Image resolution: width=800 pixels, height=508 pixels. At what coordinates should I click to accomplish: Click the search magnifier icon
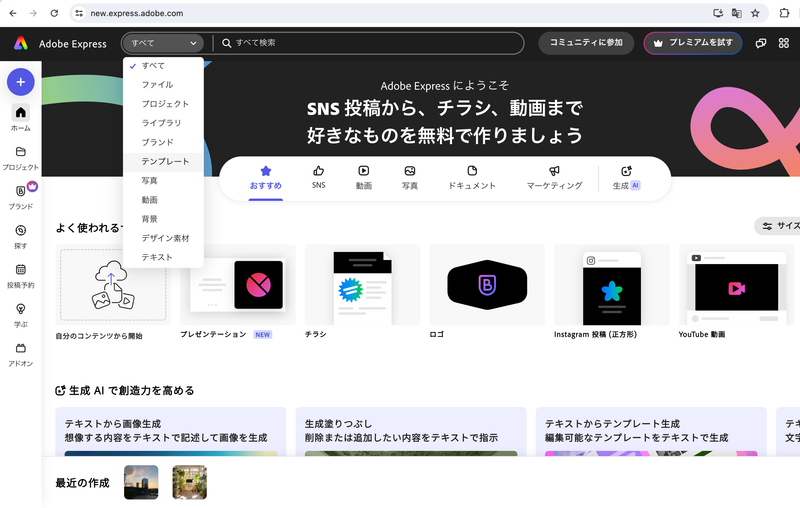(x=227, y=43)
